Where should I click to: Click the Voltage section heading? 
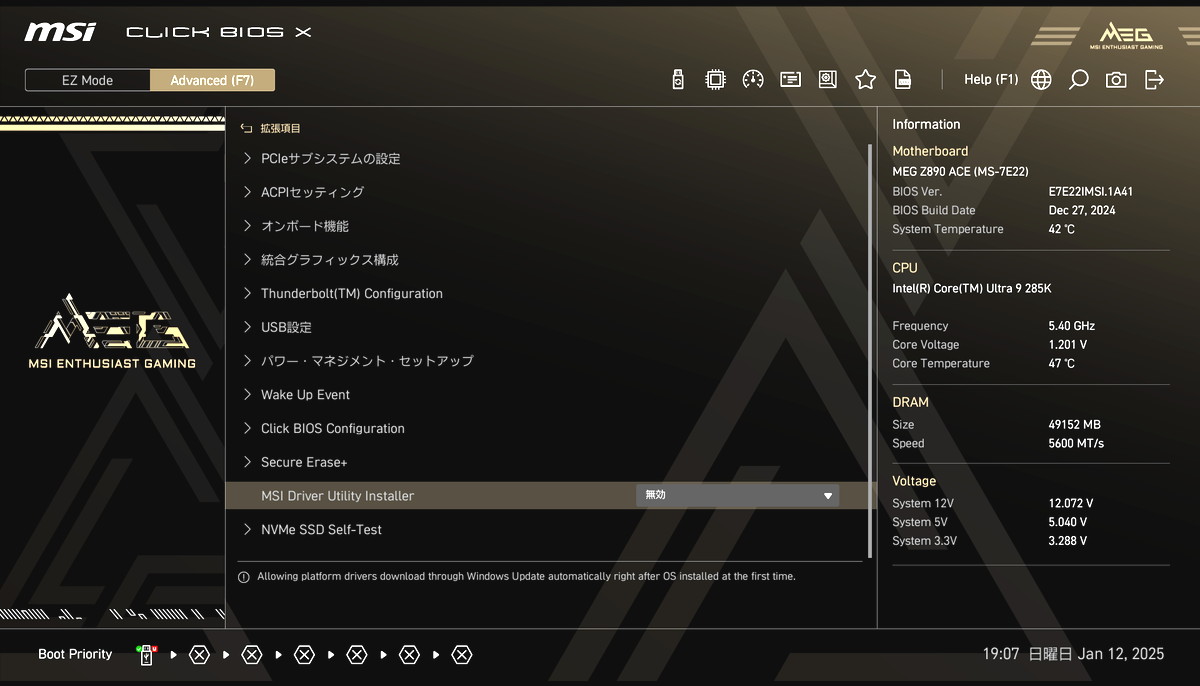point(914,481)
